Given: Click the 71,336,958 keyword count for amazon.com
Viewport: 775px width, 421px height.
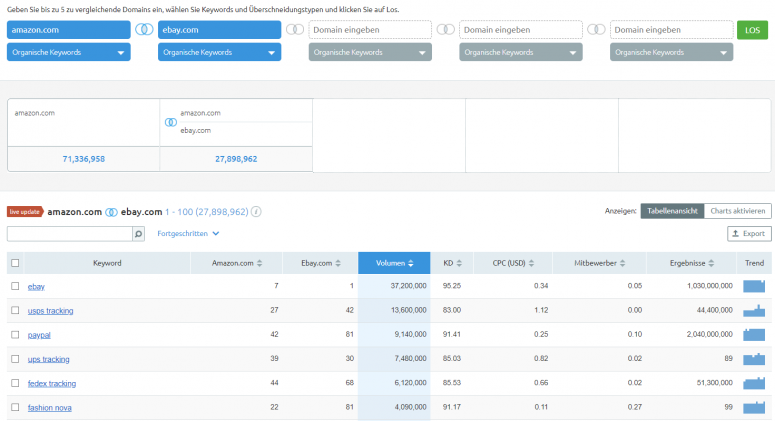Looking at the screenshot, I should (84, 159).
